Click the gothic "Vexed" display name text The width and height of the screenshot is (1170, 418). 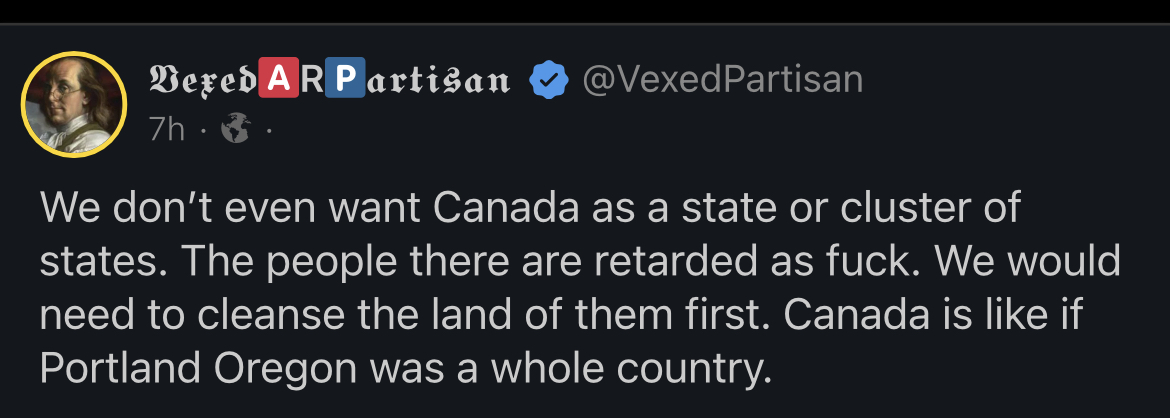(x=202, y=80)
